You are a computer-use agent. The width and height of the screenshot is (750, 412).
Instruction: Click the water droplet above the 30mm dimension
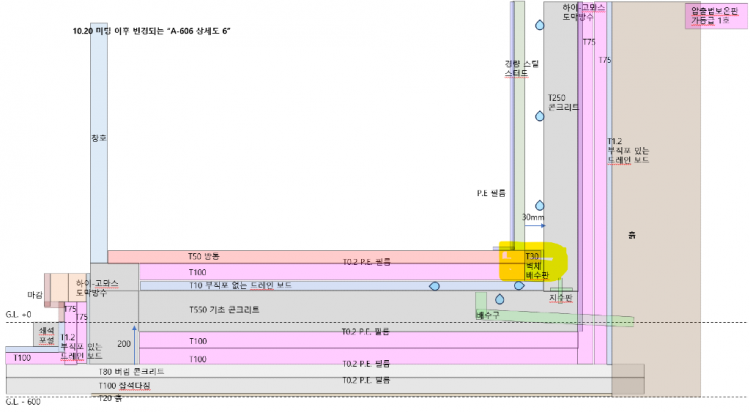[541, 205]
